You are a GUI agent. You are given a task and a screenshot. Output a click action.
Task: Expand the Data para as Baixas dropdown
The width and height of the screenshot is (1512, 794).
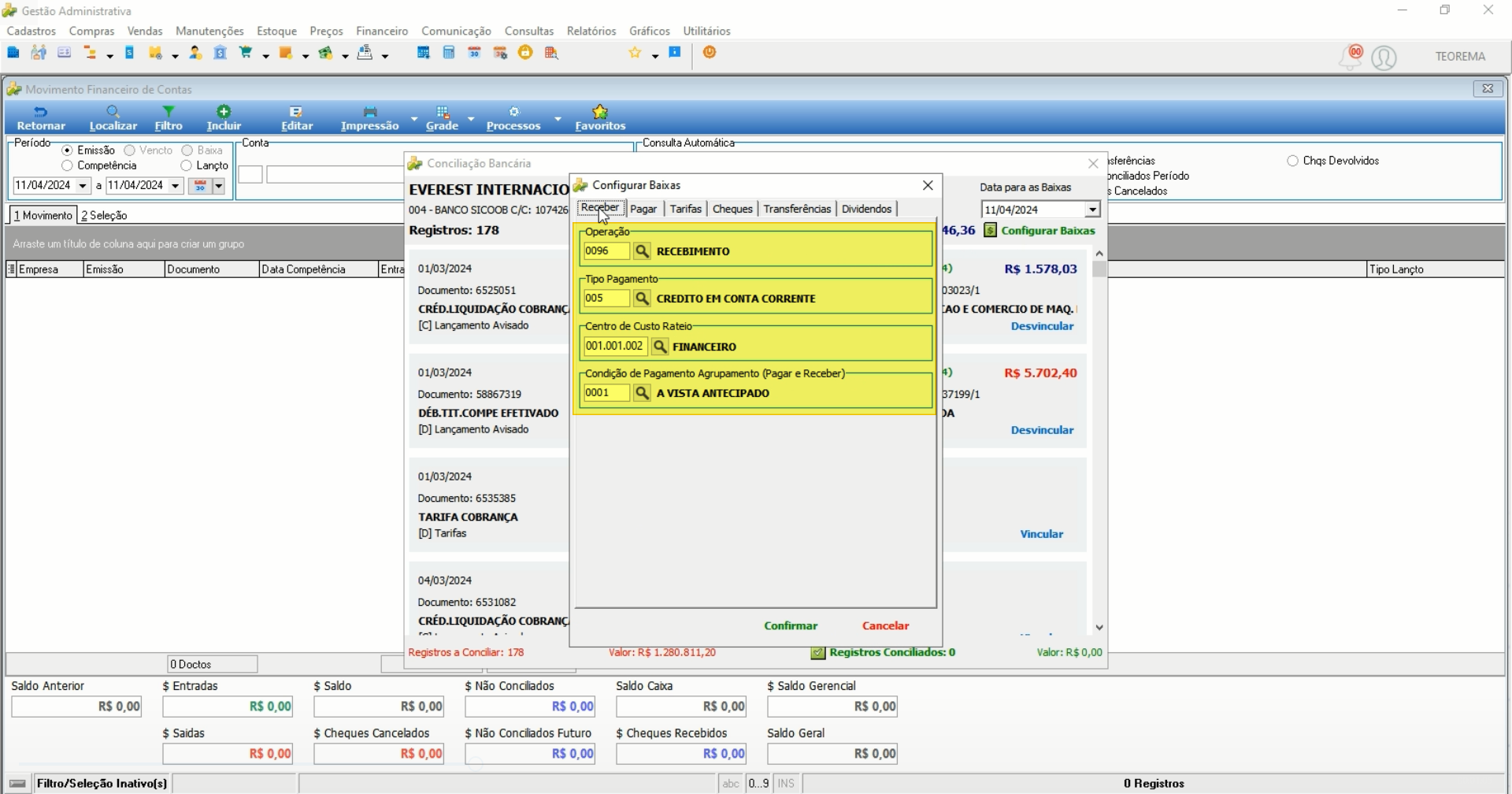(x=1092, y=210)
